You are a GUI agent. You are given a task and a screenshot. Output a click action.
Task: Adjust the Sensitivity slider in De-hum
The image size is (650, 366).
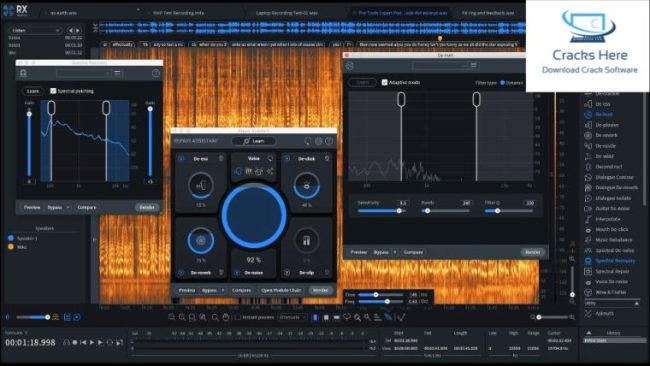click(x=381, y=211)
